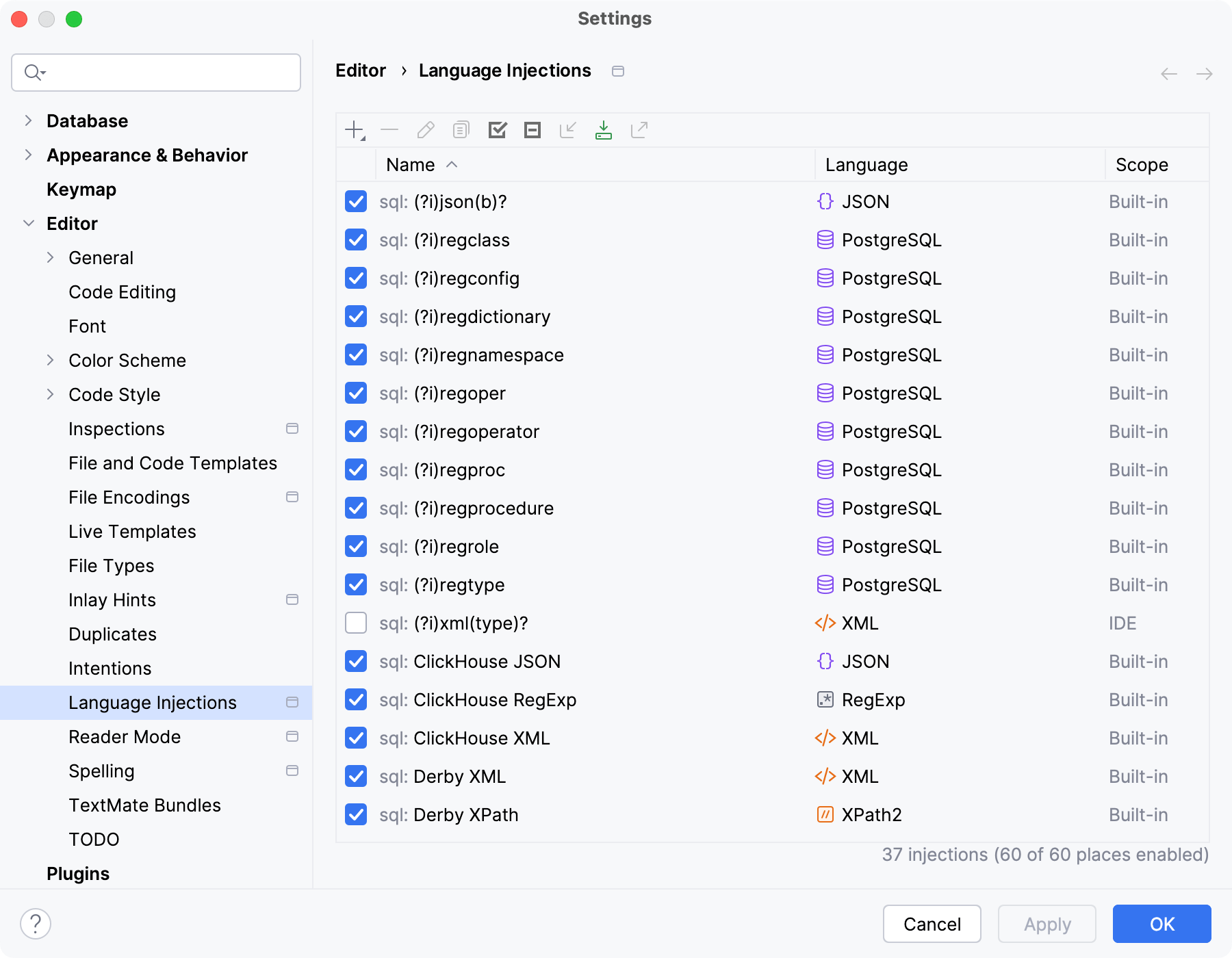Viewport: 1232px width, 958px height.
Task: Click the settings search field
Action: pos(155,72)
